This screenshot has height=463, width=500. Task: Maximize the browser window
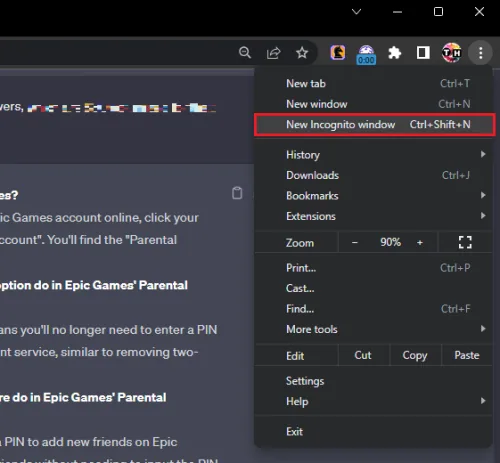click(438, 12)
